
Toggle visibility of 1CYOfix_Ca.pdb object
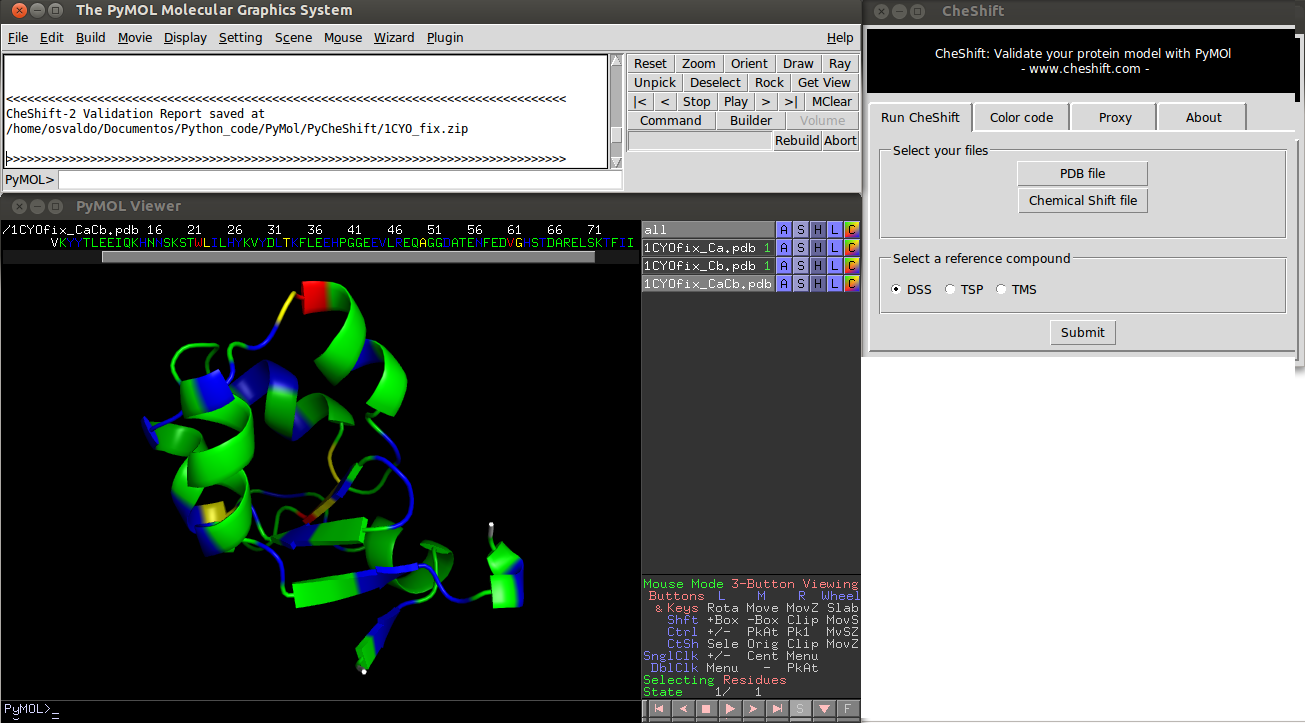tap(708, 248)
